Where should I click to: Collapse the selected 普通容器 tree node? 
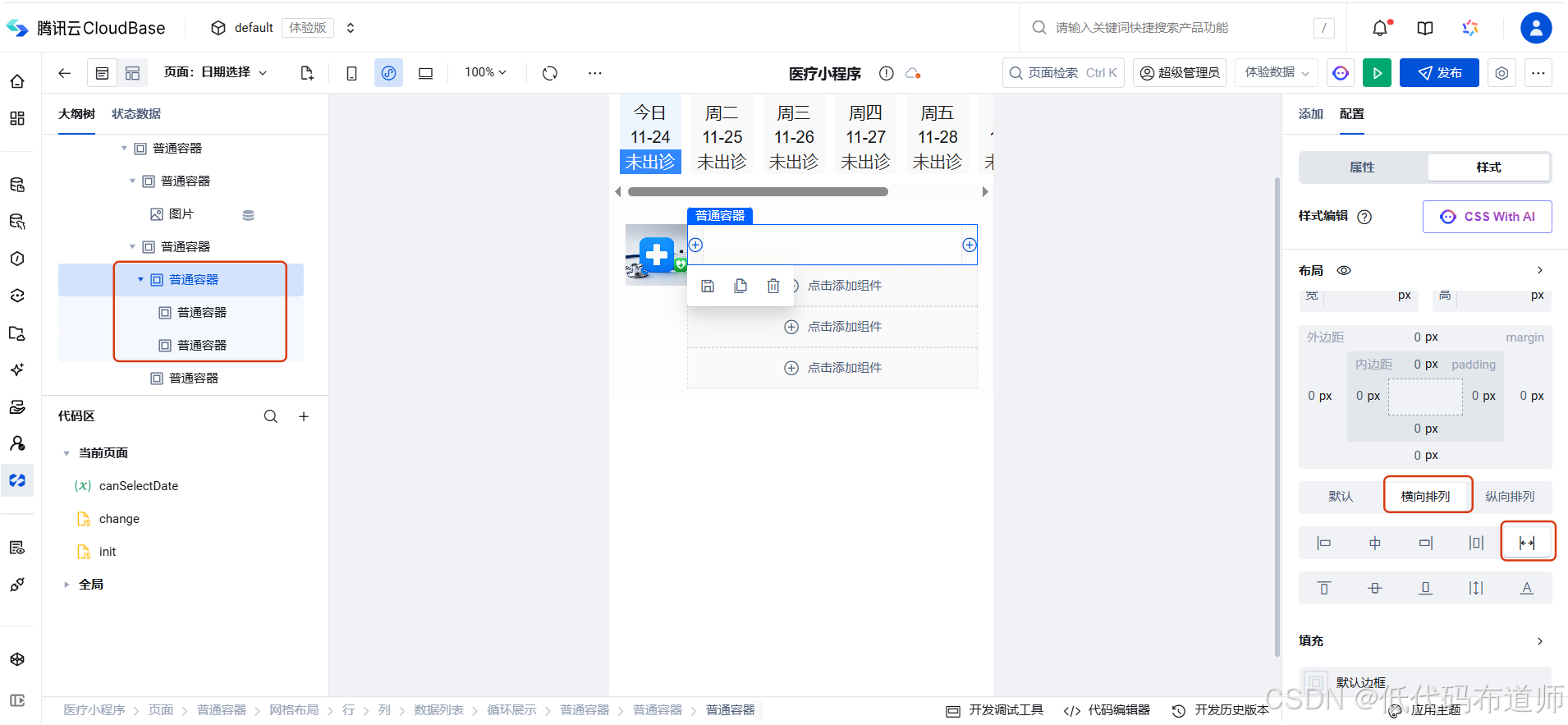(x=140, y=280)
